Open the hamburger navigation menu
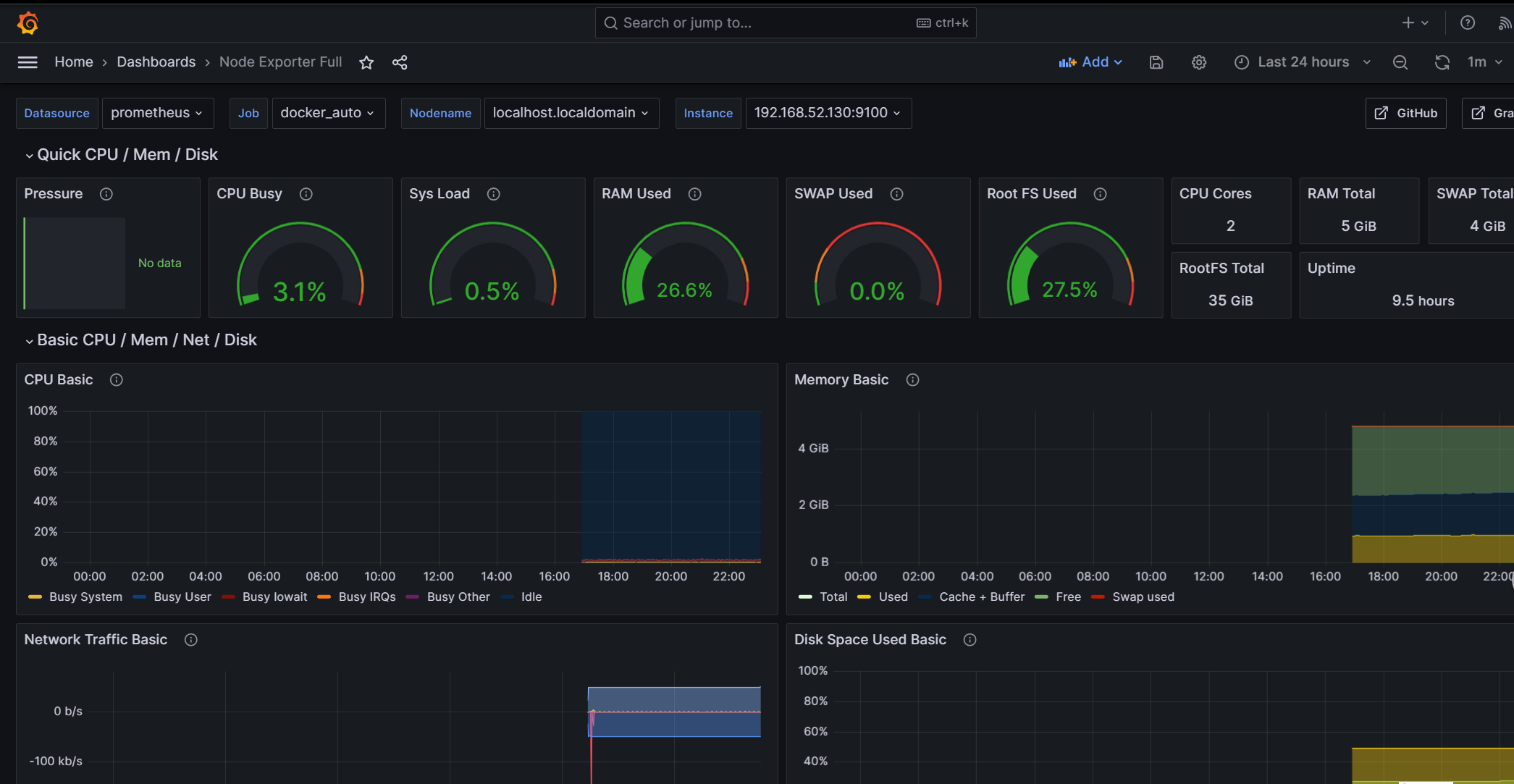This screenshot has width=1514, height=784. (28, 62)
